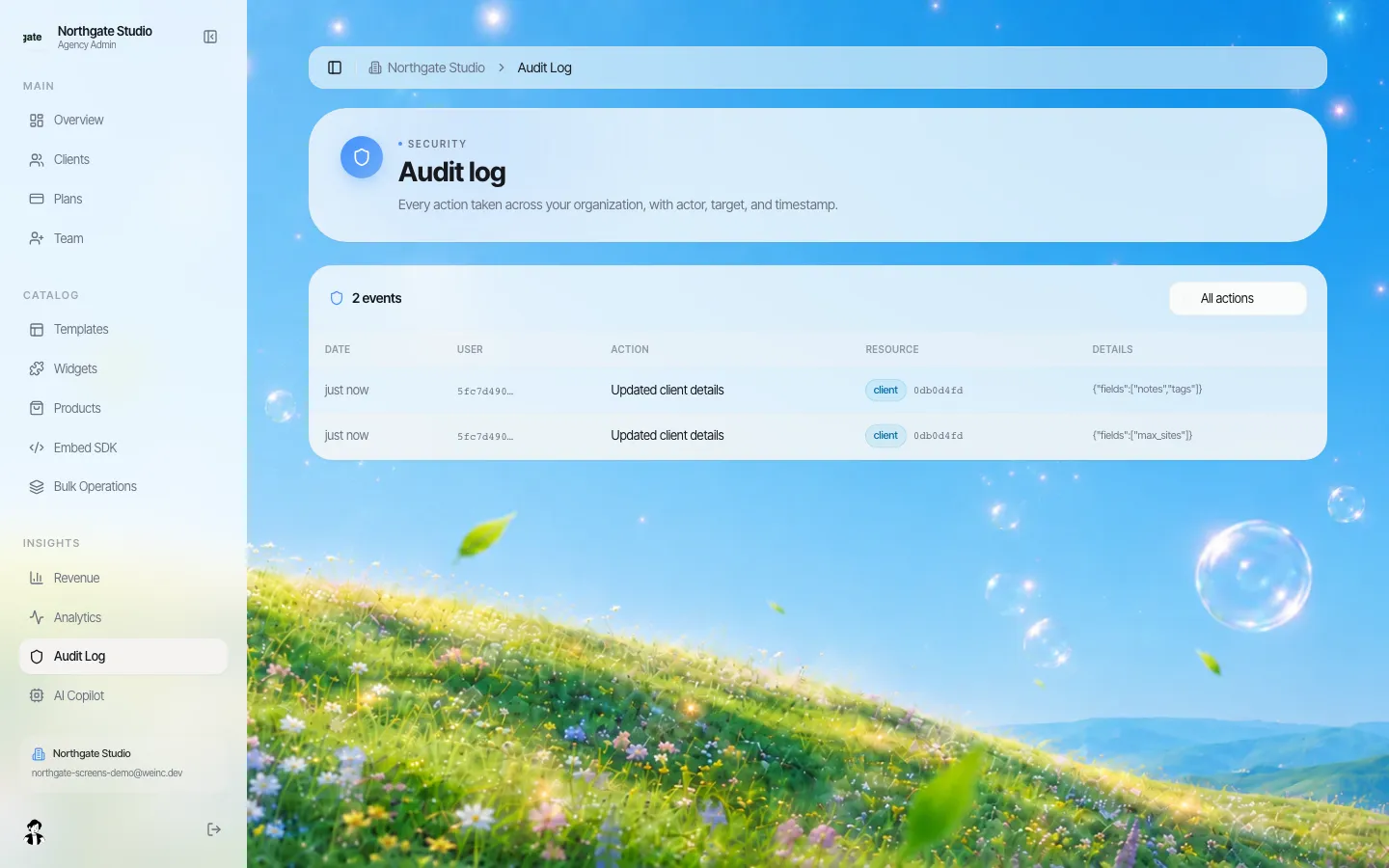Click the Templates layout icon

37,330
